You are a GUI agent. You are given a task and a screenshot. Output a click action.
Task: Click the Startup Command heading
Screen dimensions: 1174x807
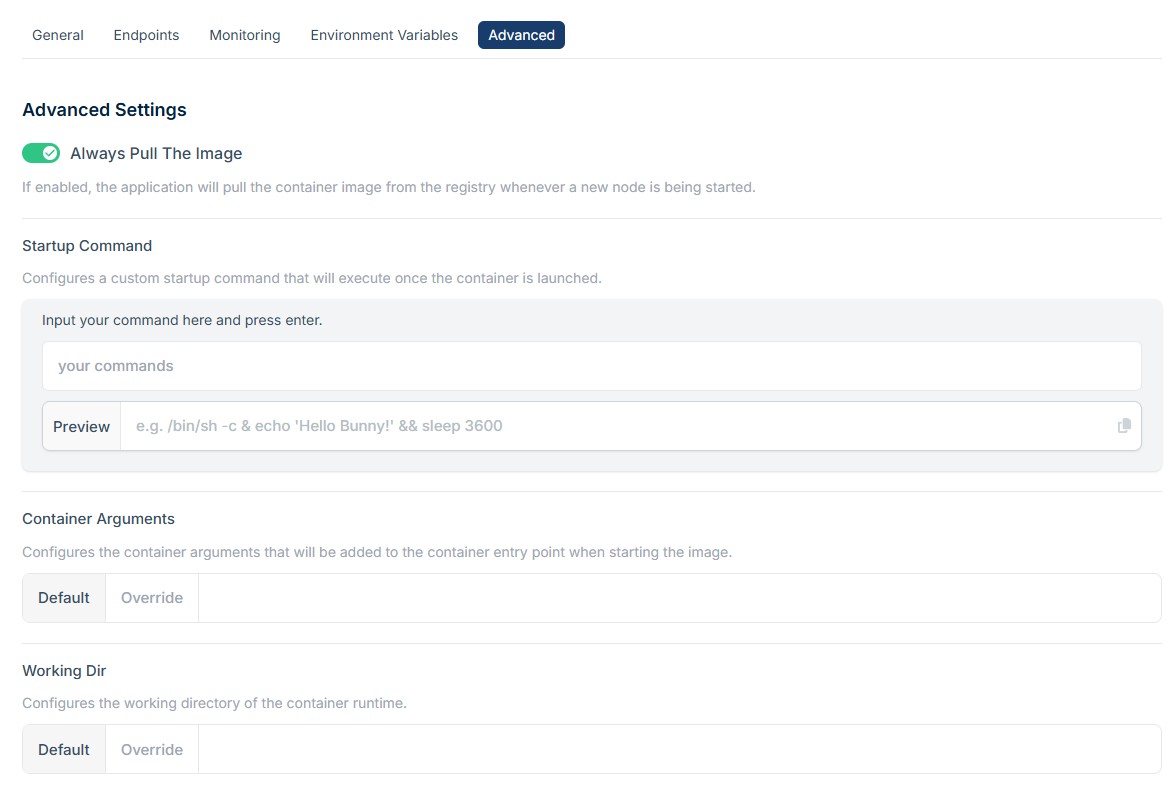(87, 246)
